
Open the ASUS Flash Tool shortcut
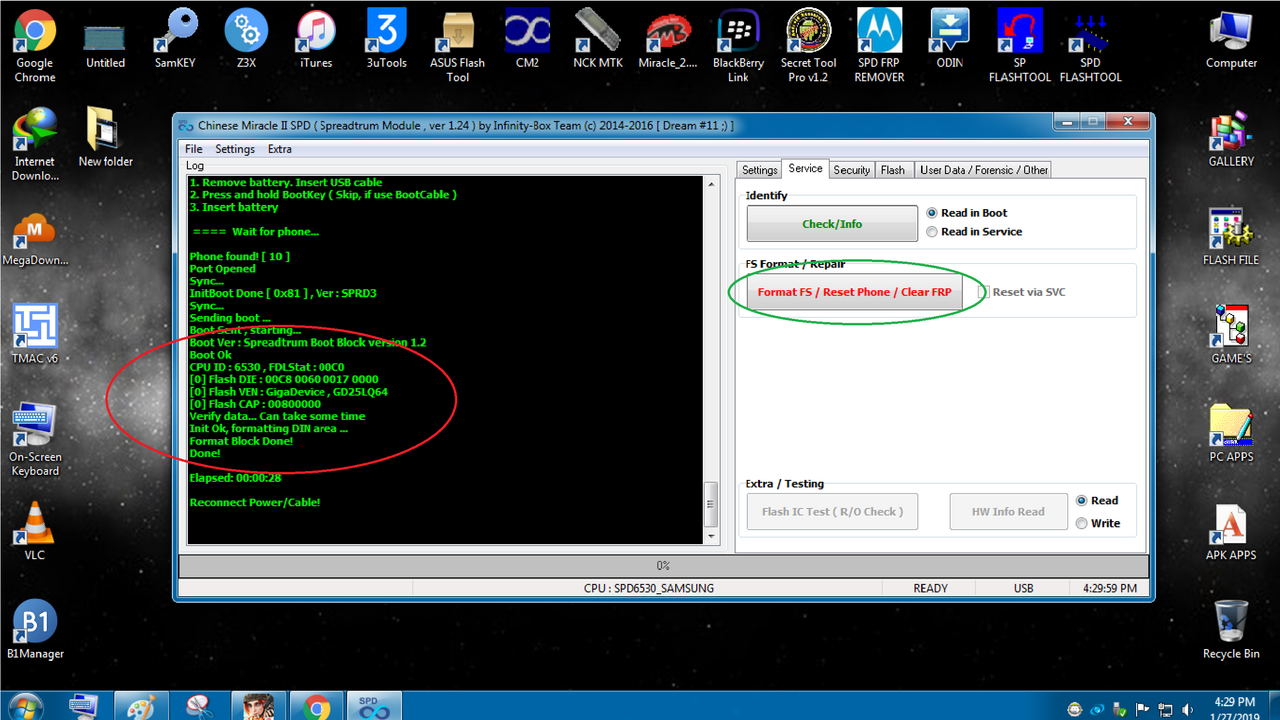pyautogui.click(x=457, y=45)
